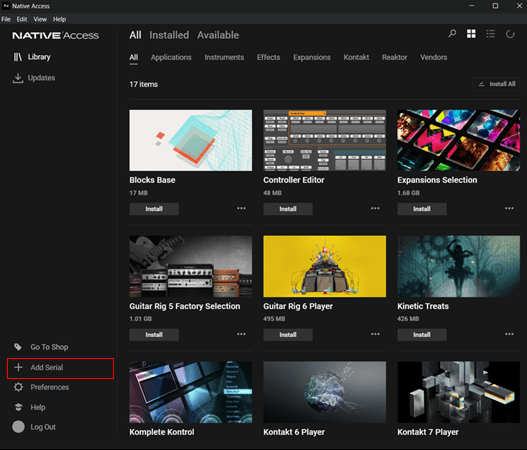This screenshot has height=450, width=527.
Task: Install Kinetic Treats
Action: coord(422,335)
